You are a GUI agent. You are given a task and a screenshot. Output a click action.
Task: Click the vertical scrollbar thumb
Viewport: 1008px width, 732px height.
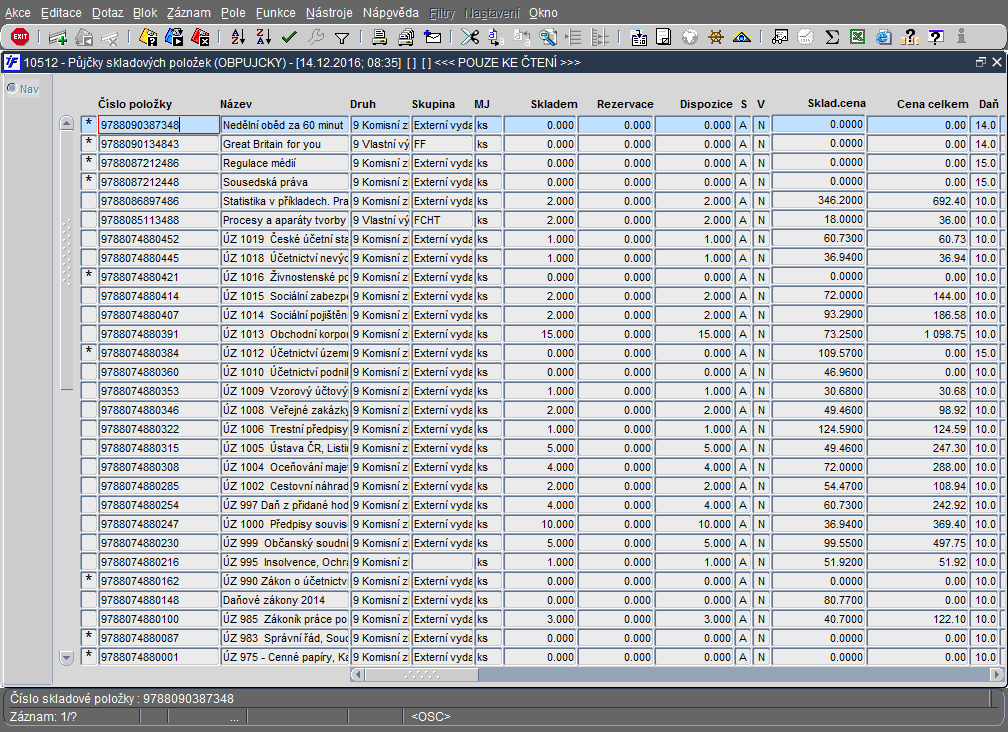coord(66,260)
